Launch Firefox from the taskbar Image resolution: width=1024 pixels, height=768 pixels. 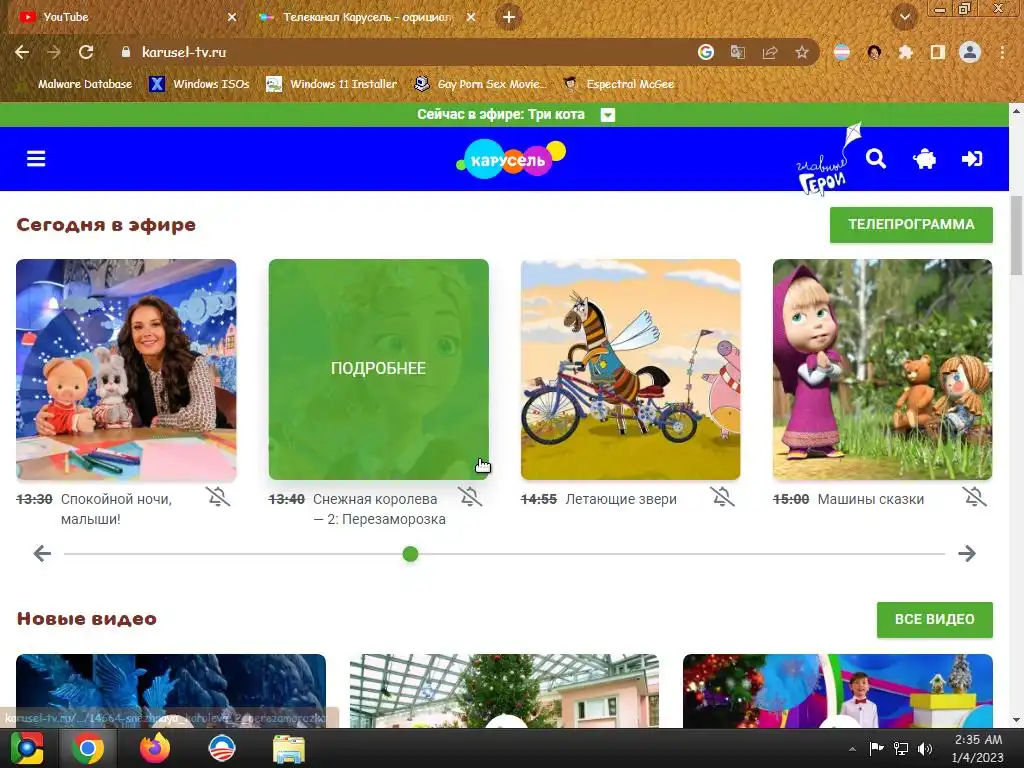pos(155,748)
